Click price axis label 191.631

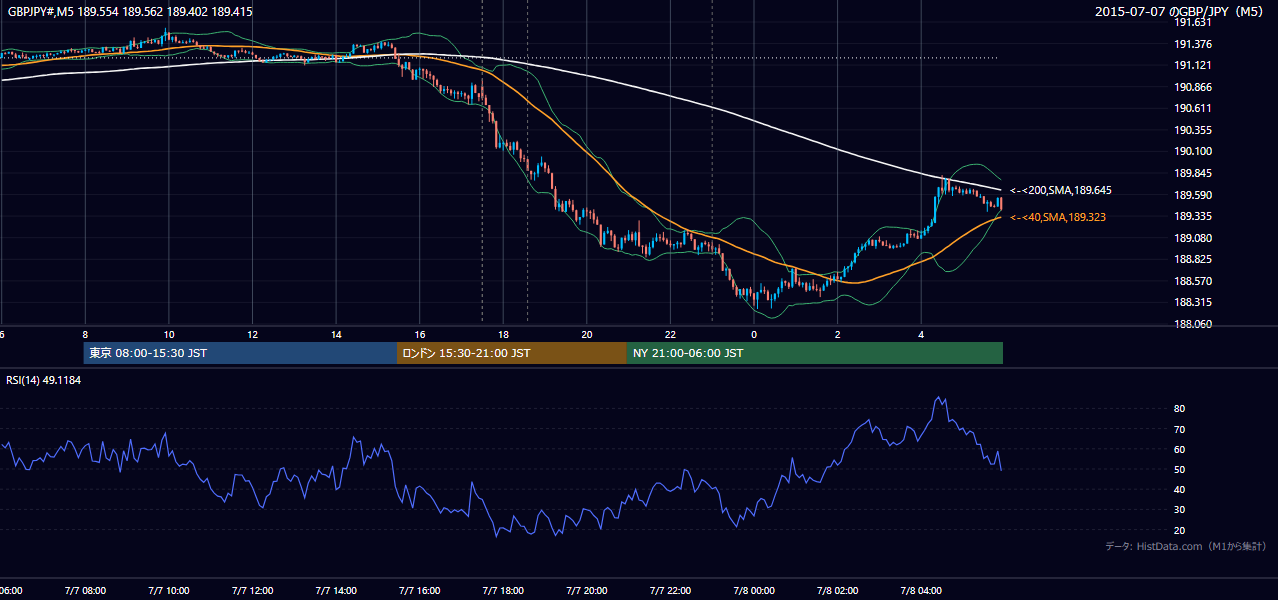[x=1193, y=22]
